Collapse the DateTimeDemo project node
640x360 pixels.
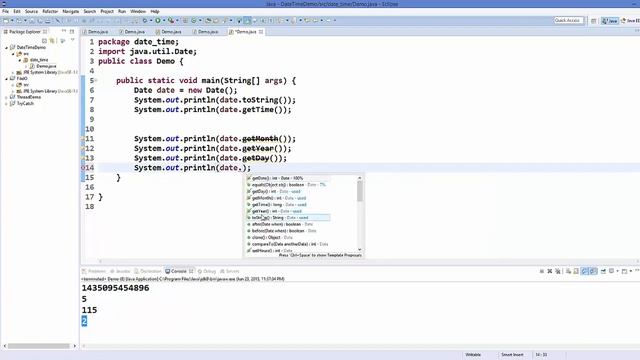(x=7, y=48)
